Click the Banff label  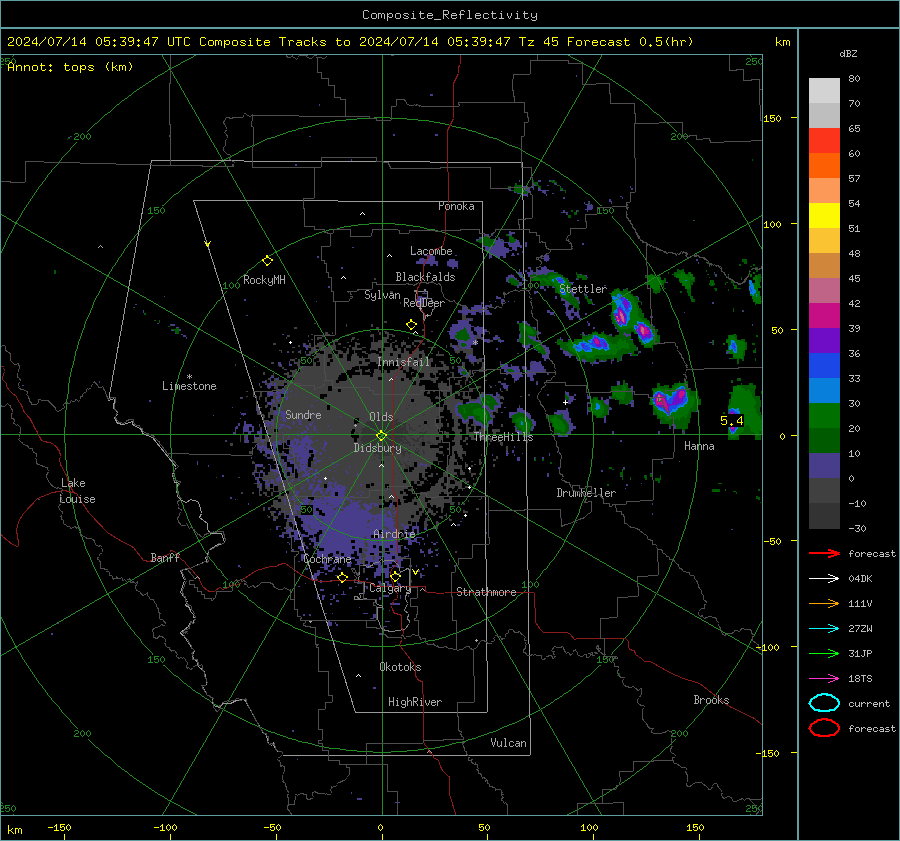(x=165, y=558)
